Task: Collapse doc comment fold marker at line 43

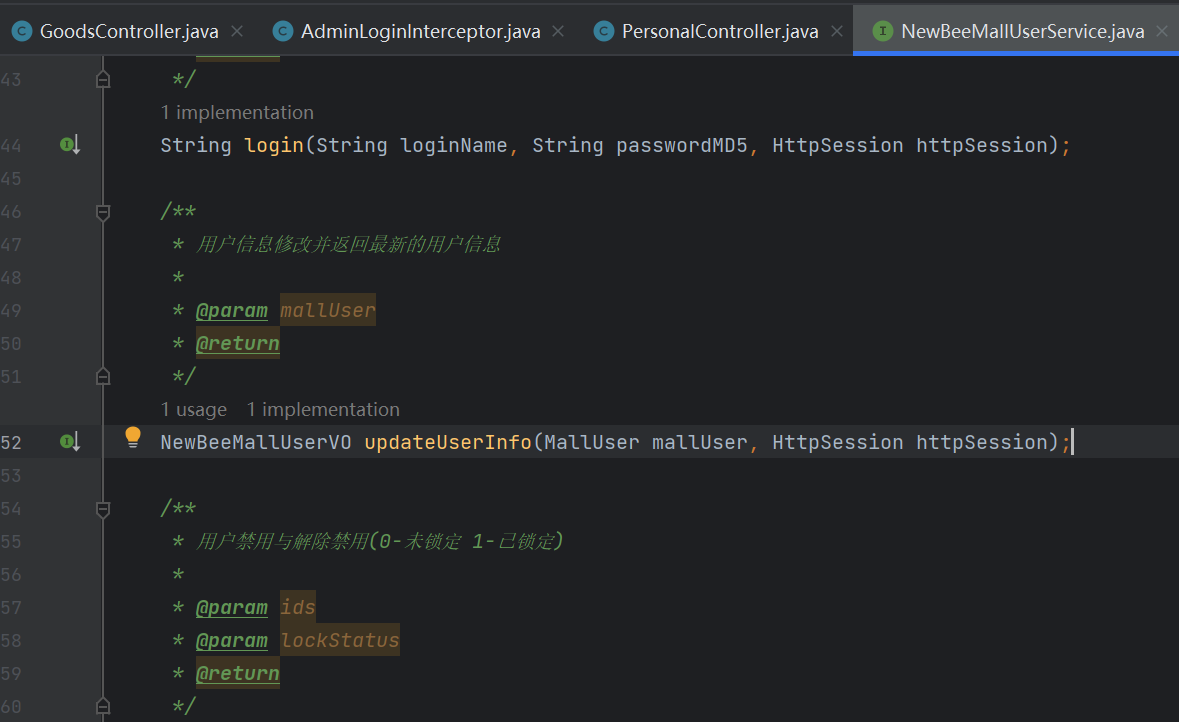Action: pyautogui.click(x=103, y=79)
